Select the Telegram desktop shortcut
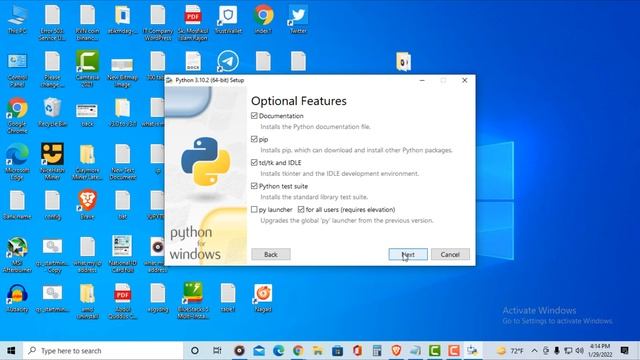 coord(228,61)
